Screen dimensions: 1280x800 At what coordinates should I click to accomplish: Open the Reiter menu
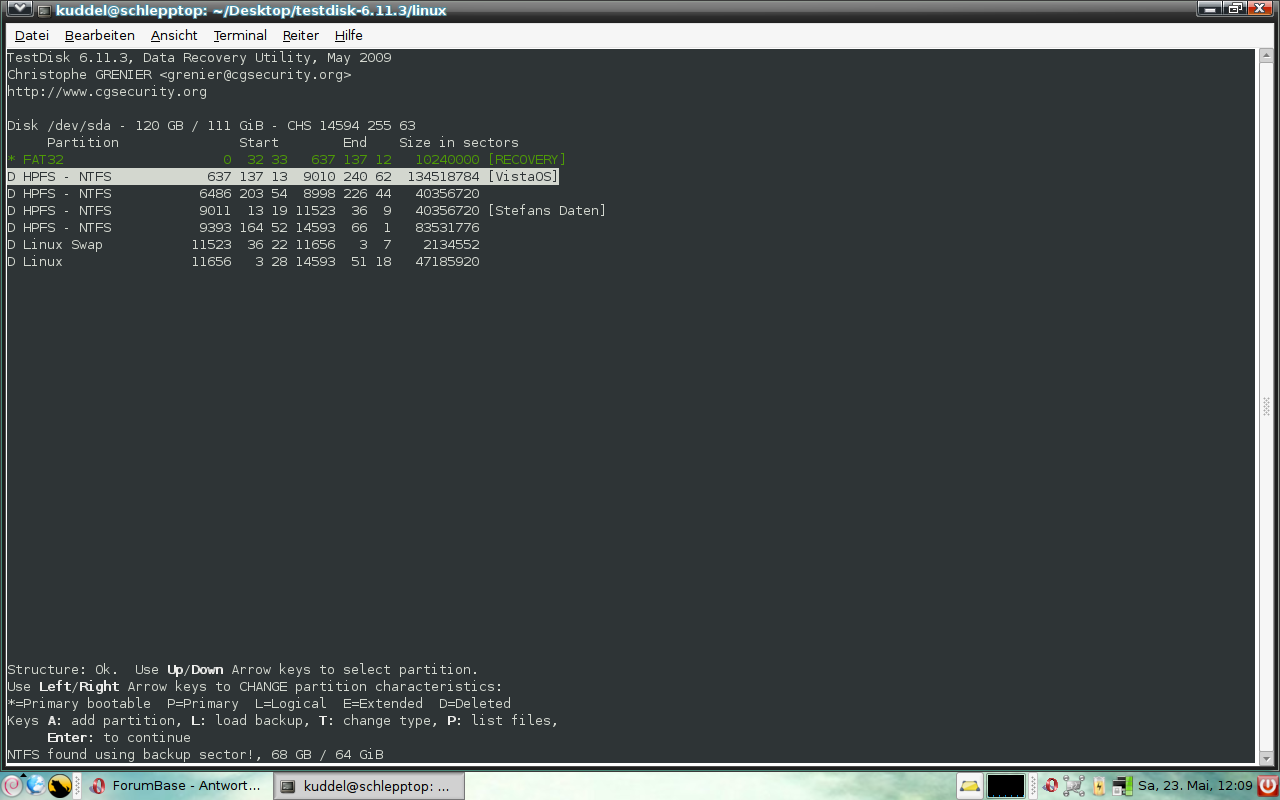(301, 35)
